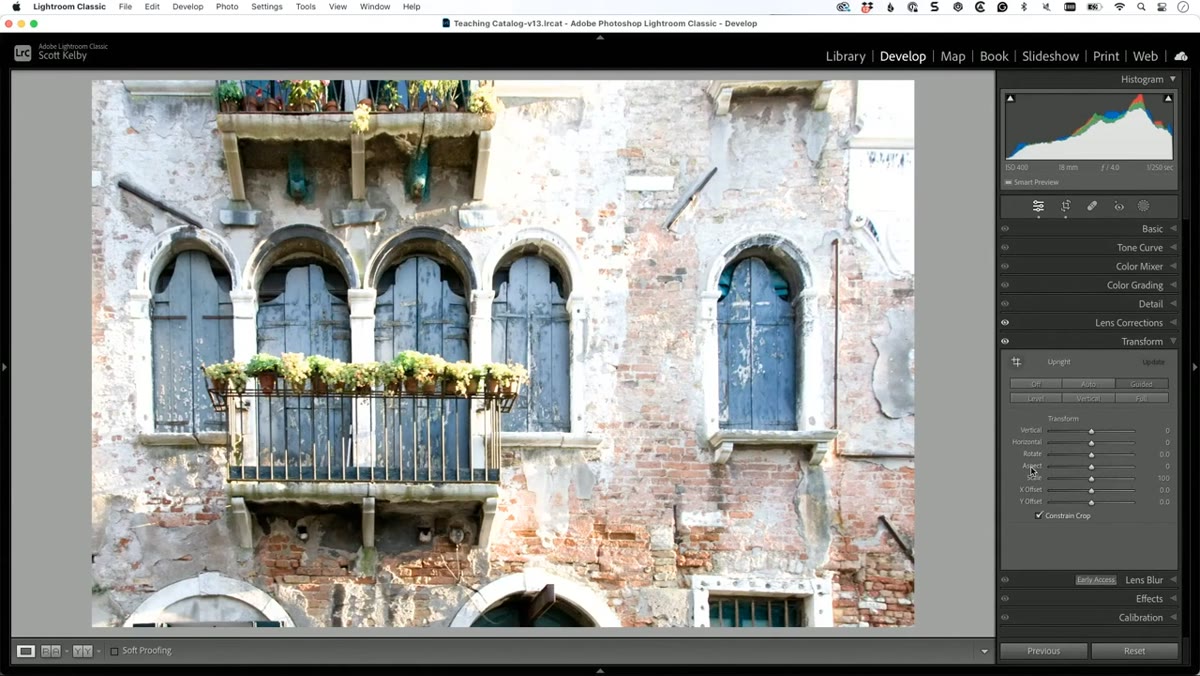This screenshot has height=676, width=1200.
Task: Select the Crop overlay tool icon
Action: [x=1066, y=206]
